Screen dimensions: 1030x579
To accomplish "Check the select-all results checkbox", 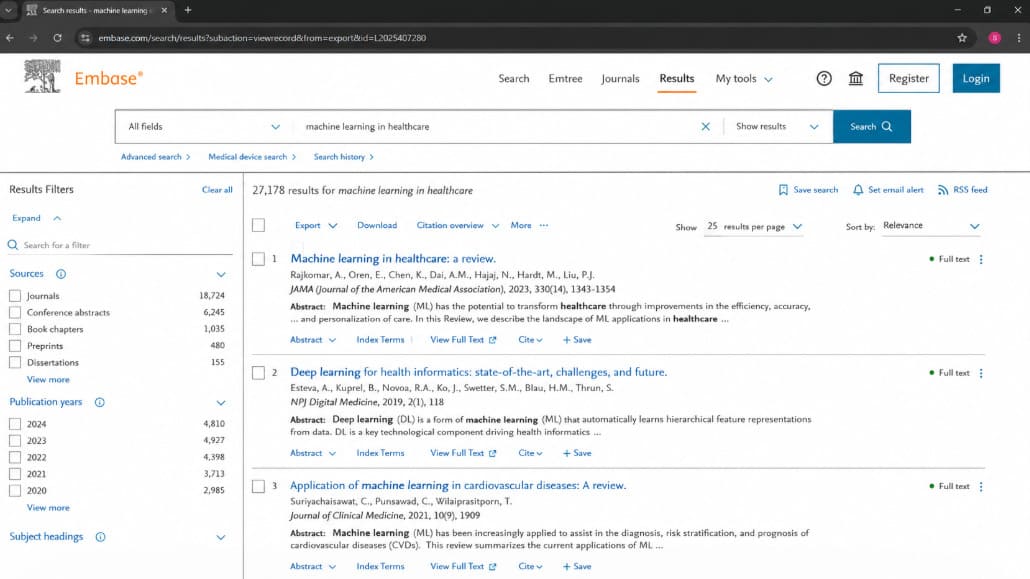I will click(258, 225).
